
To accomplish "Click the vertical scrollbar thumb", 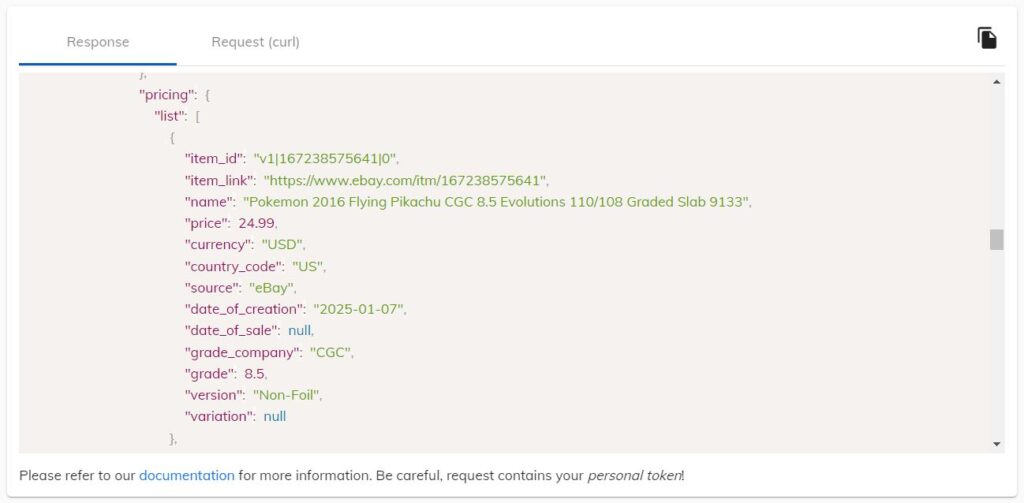I will pos(997,239).
